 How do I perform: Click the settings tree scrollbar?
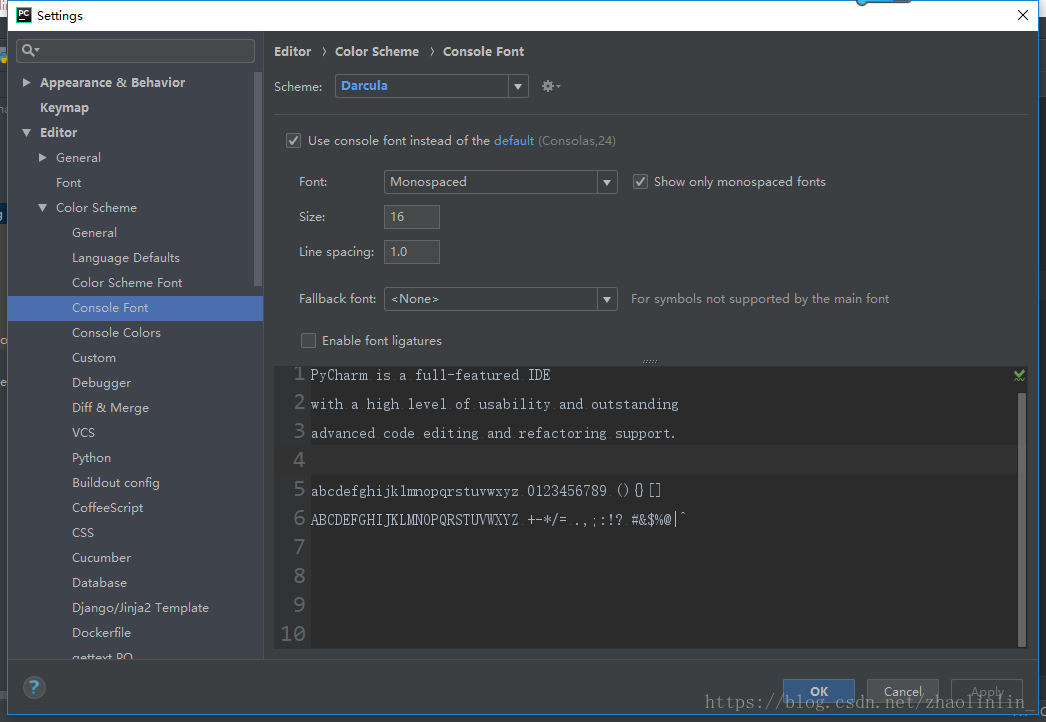257,179
